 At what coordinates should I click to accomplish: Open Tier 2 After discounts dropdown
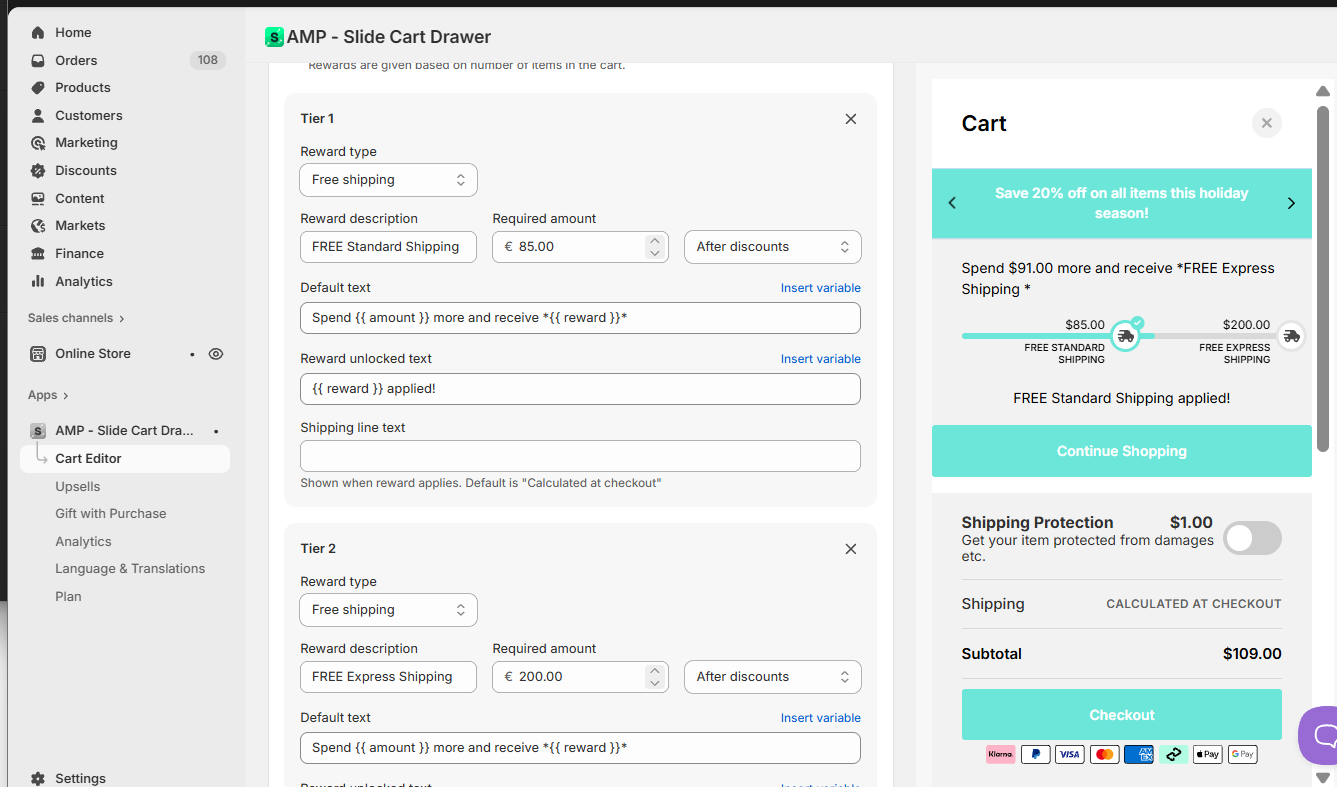(x=773, y=677)
